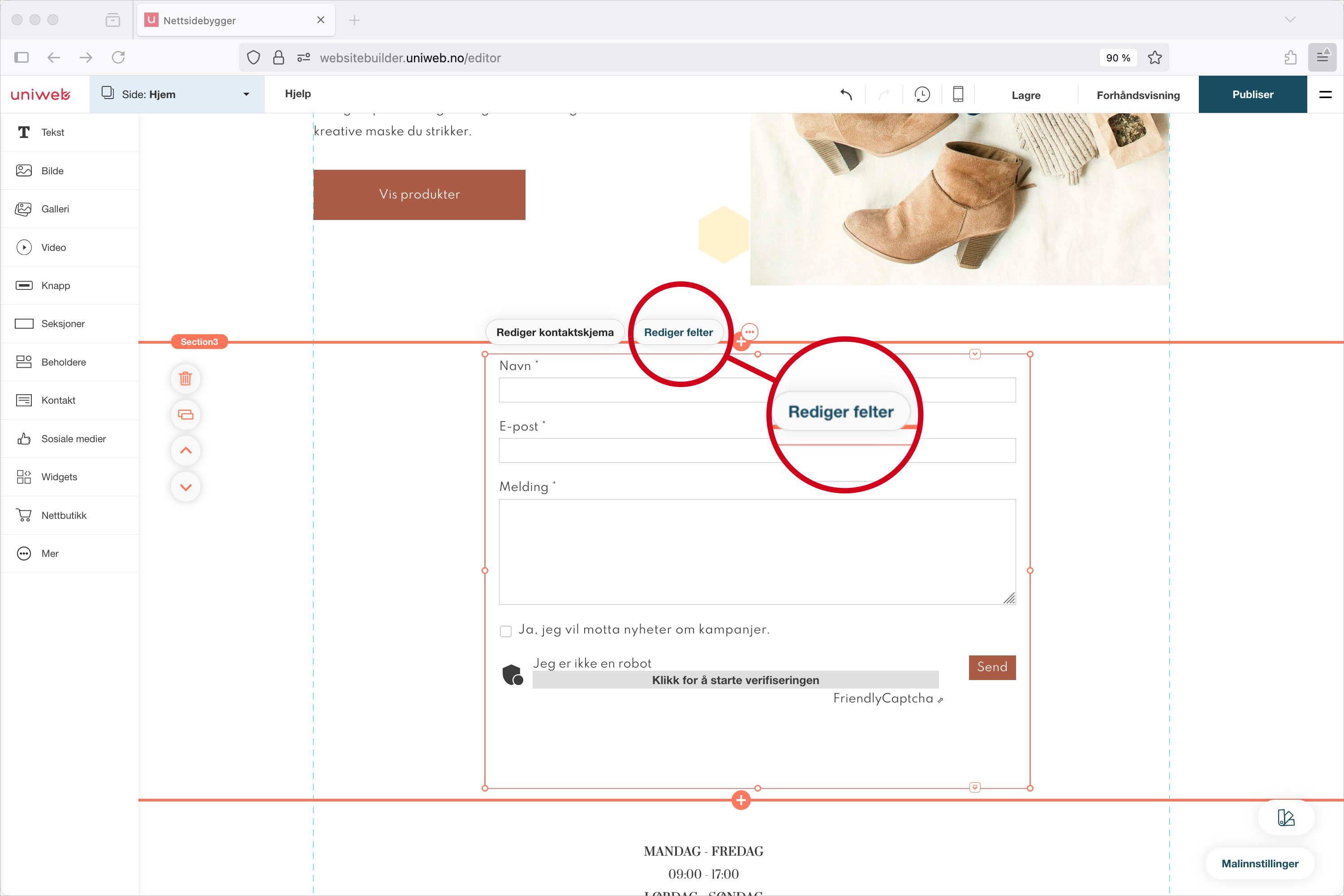Add a Video element from the sidebar
This screenshot has height=896, width=1344.
point(69,247)
